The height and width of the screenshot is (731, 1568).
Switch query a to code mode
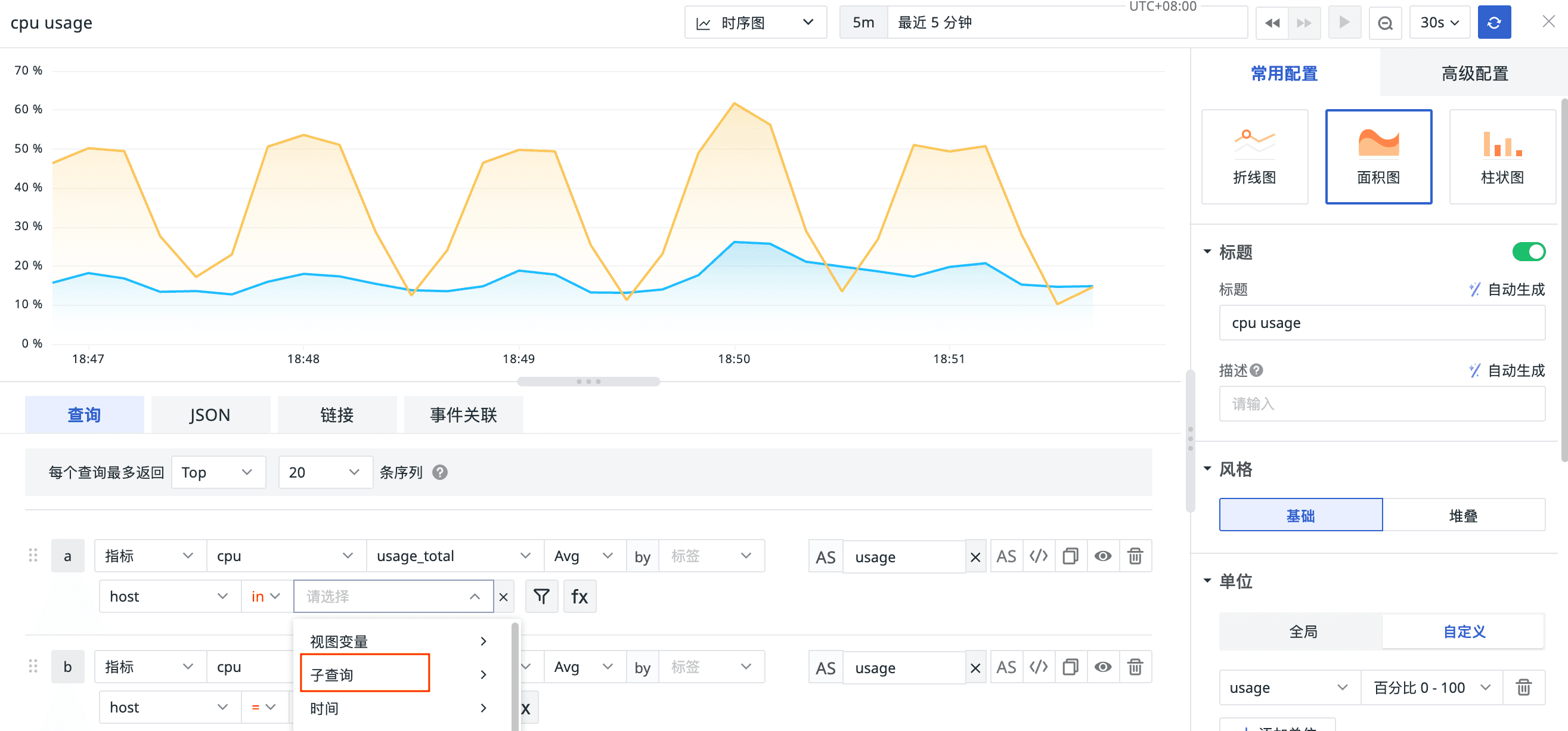coord(1039,556)
